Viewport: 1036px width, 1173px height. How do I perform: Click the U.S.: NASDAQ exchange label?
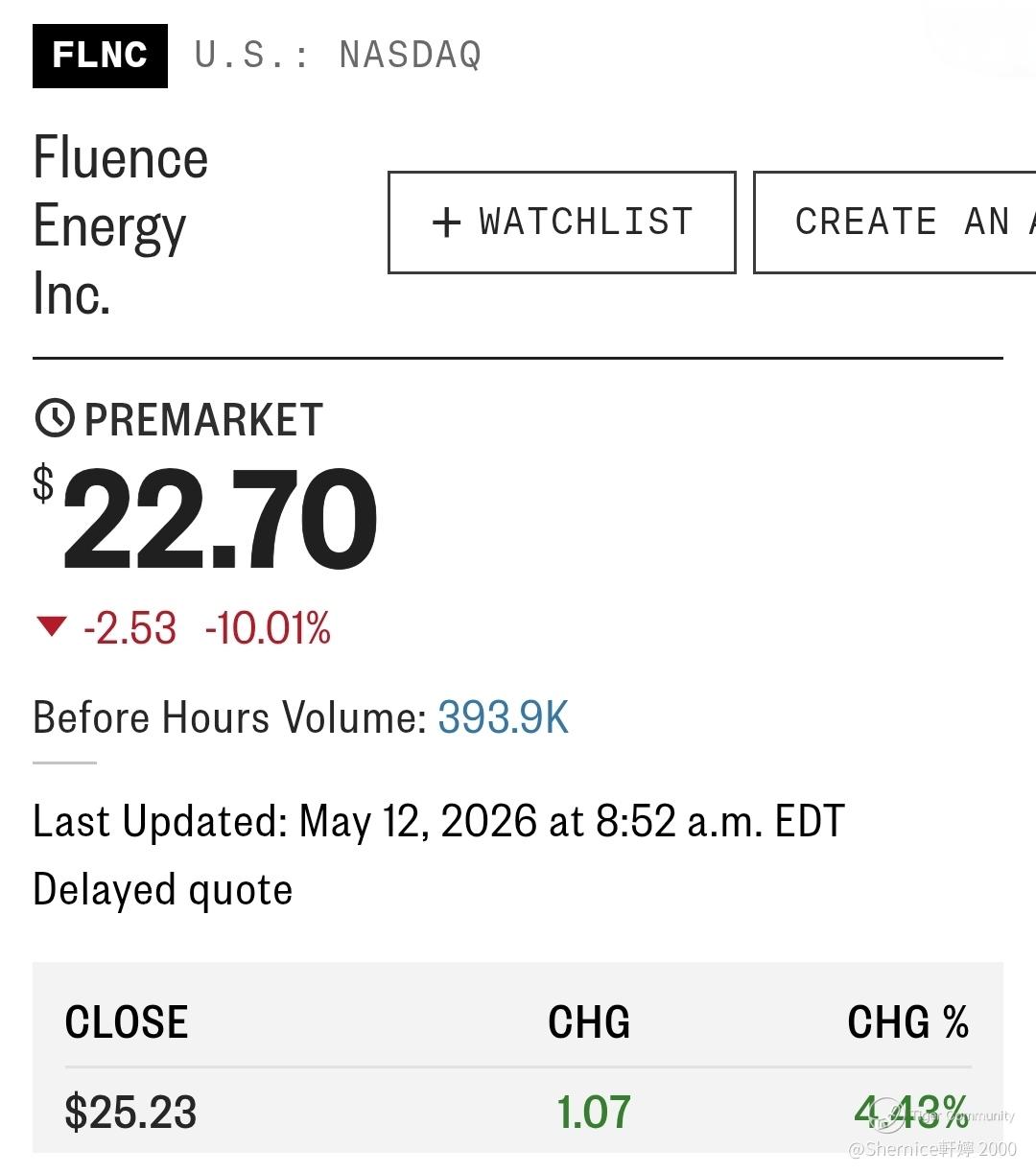pyautogui.click(x=338, y=55)
